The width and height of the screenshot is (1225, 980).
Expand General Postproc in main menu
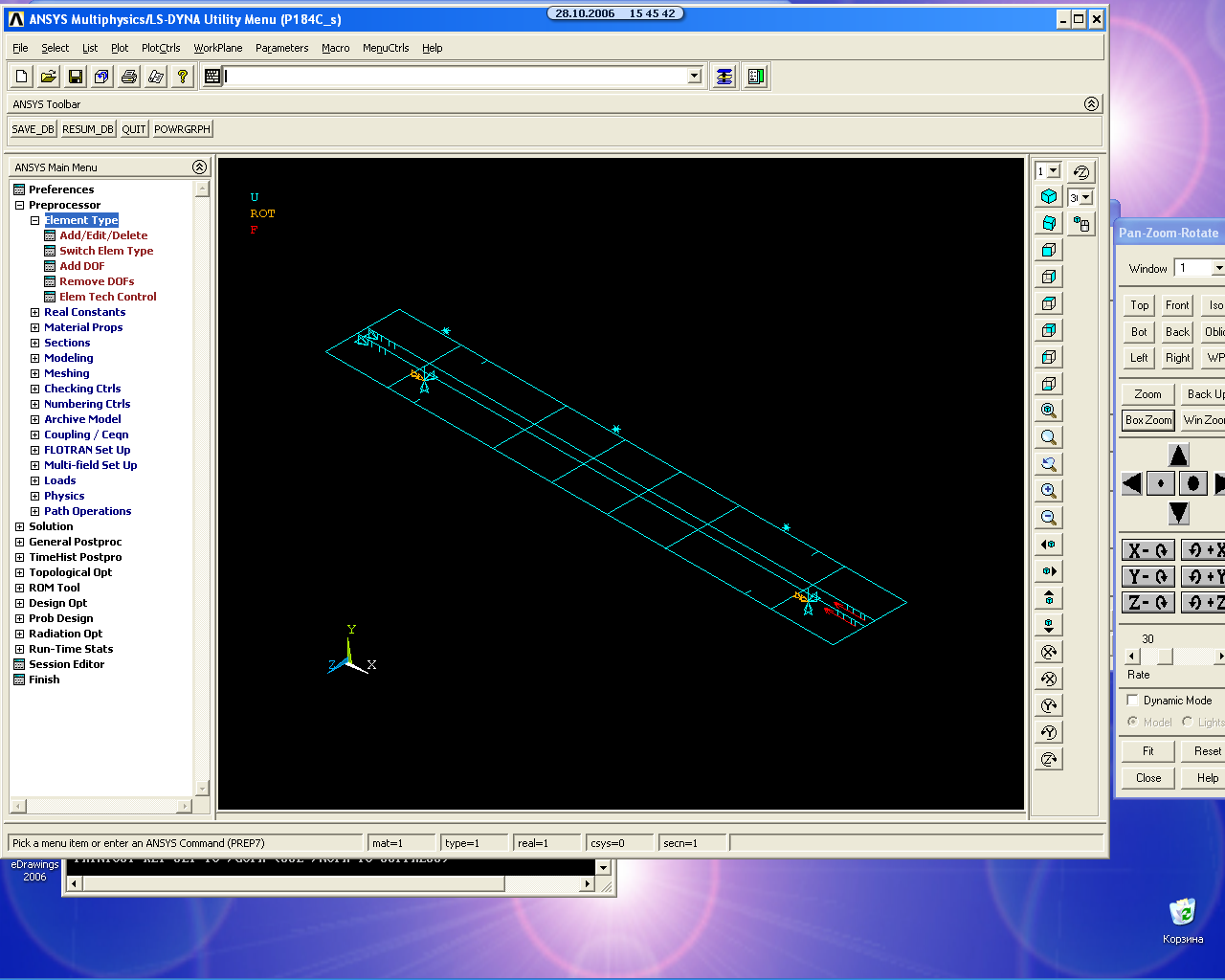click(19, 542)
